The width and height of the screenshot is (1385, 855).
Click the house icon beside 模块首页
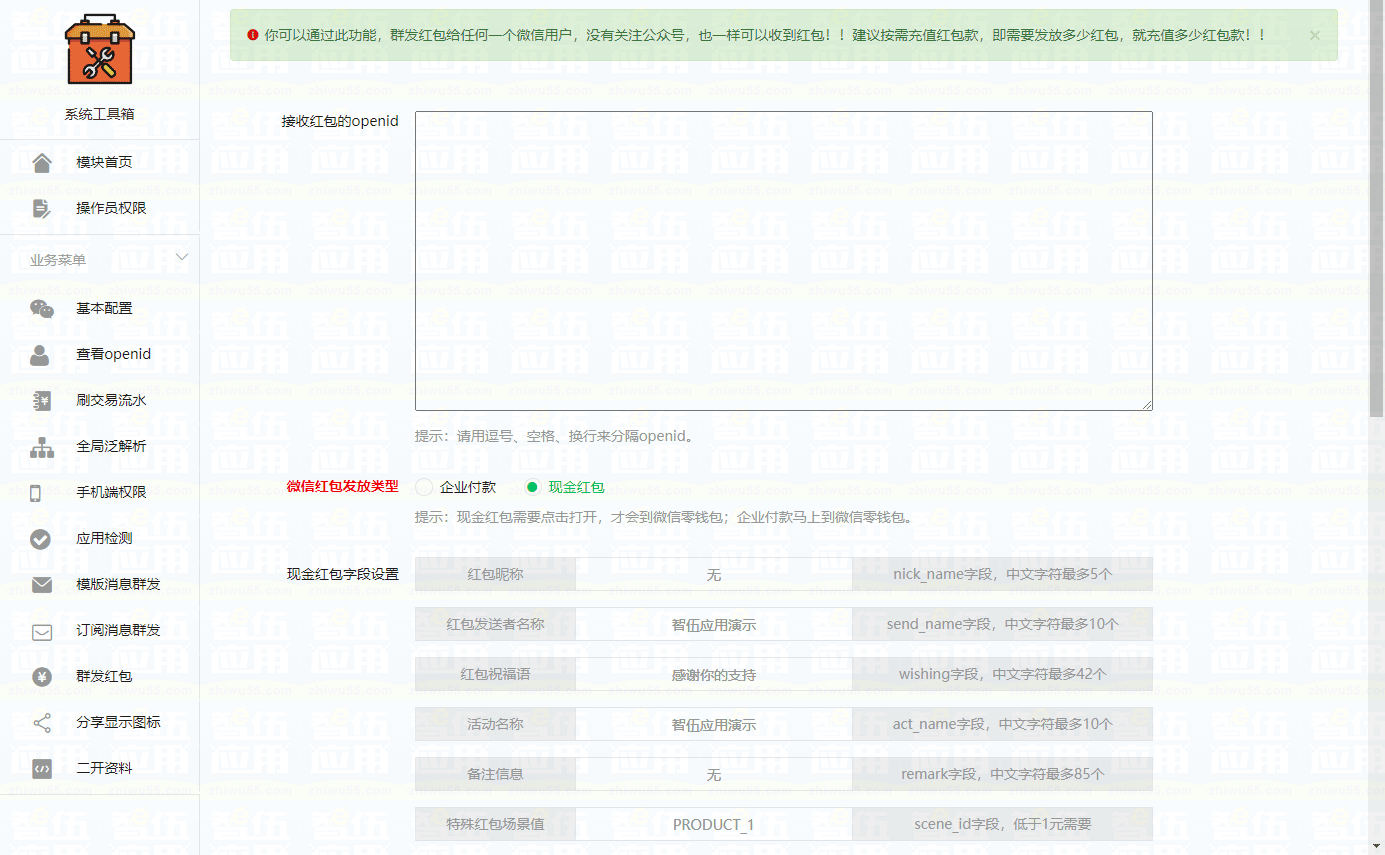click(41, 162)
